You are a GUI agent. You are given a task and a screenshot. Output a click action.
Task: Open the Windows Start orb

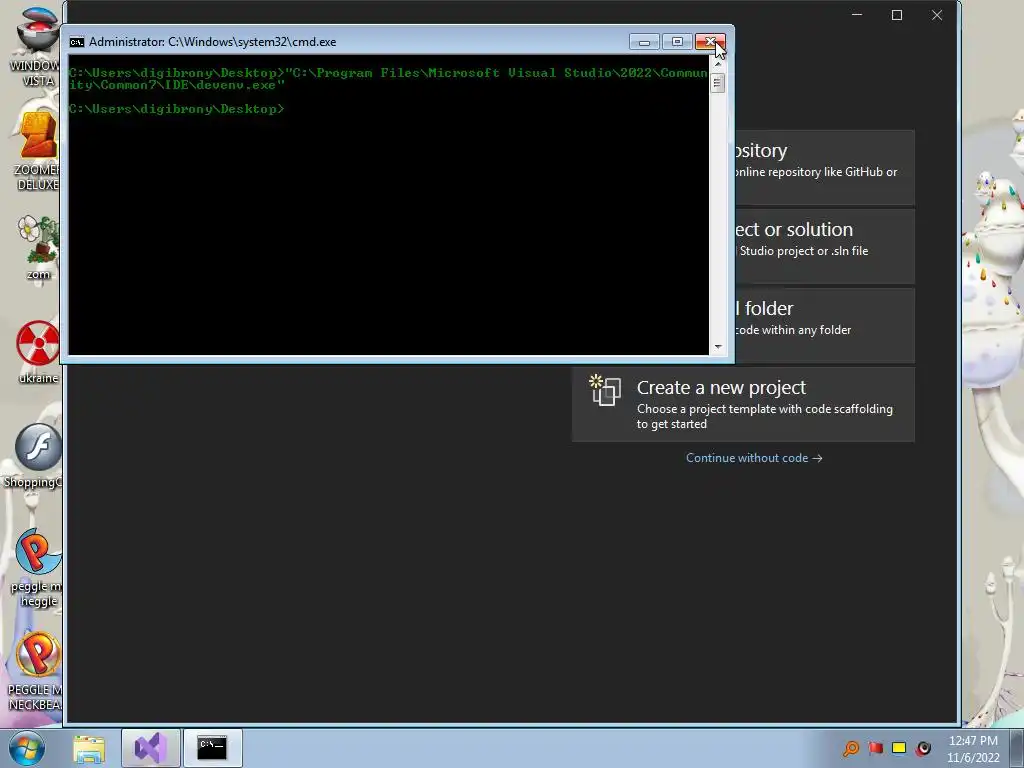pyautogui.click(x=26, y=748)
